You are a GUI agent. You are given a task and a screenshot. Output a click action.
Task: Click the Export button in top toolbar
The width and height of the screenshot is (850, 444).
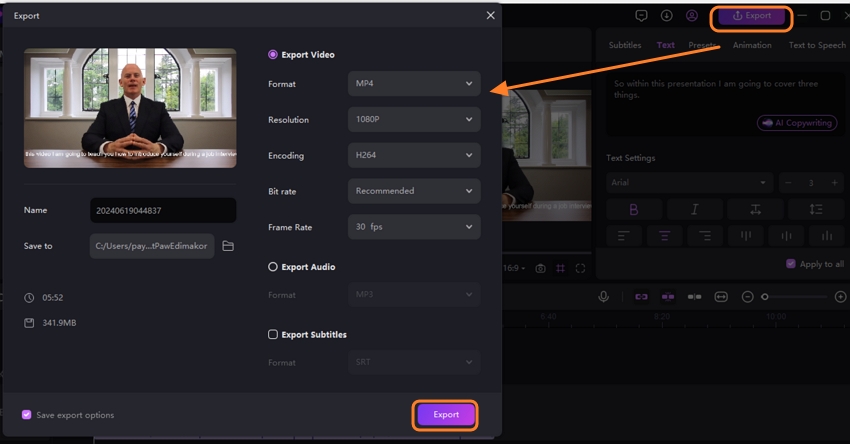coord(751,16)
